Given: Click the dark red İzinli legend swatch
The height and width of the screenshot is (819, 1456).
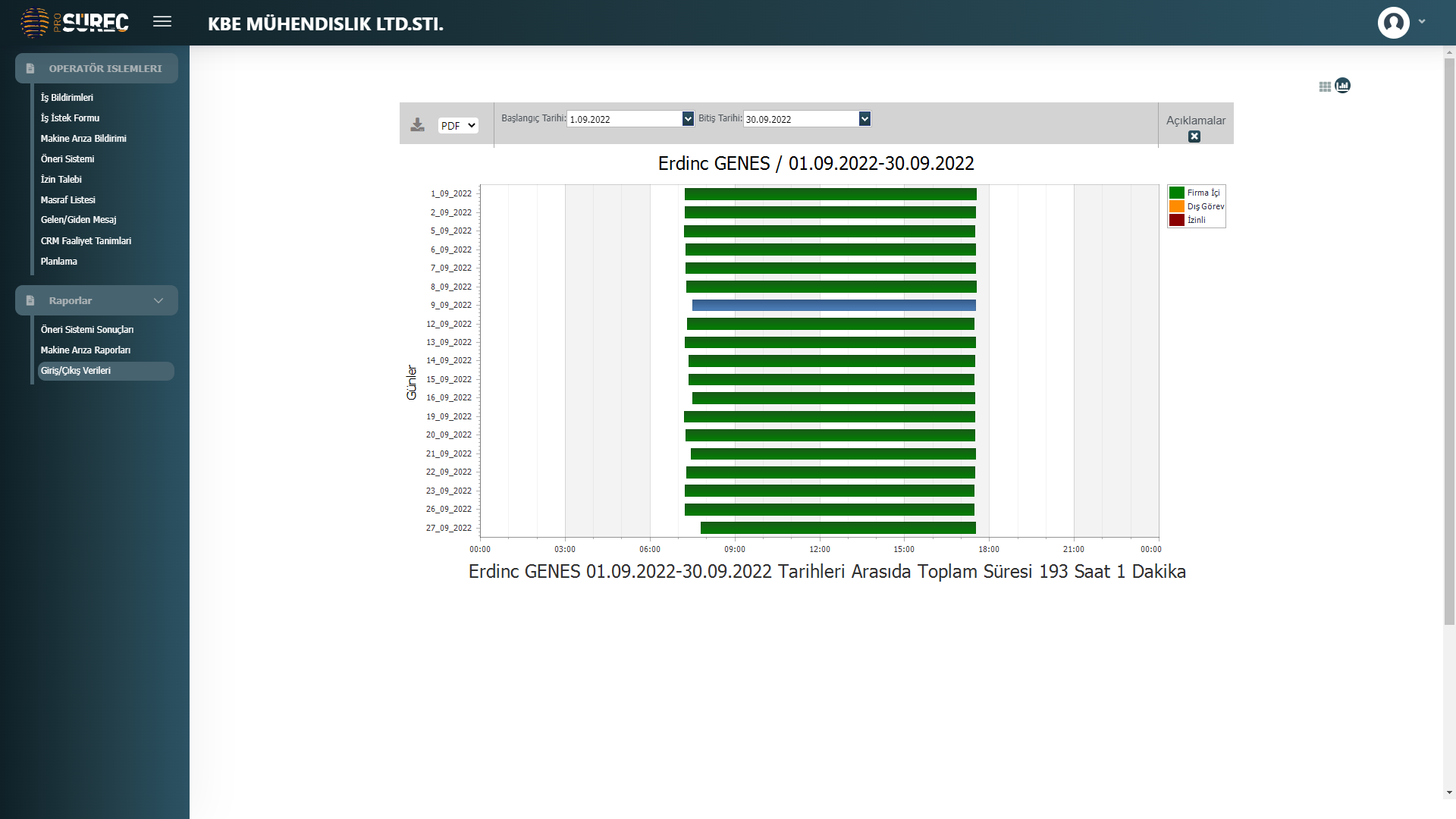Looking at the screenshot, I should 1177,220.
